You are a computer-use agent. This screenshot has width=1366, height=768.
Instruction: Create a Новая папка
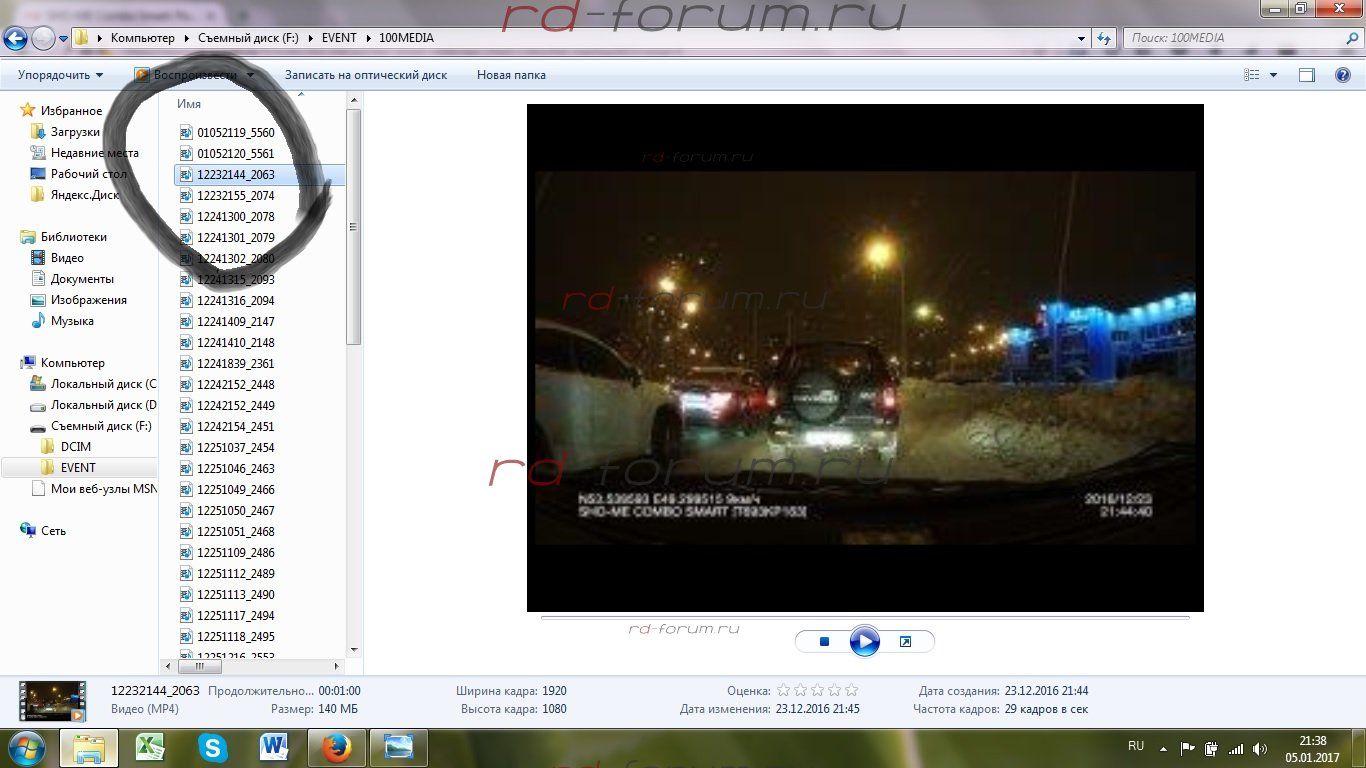(511, 75)
